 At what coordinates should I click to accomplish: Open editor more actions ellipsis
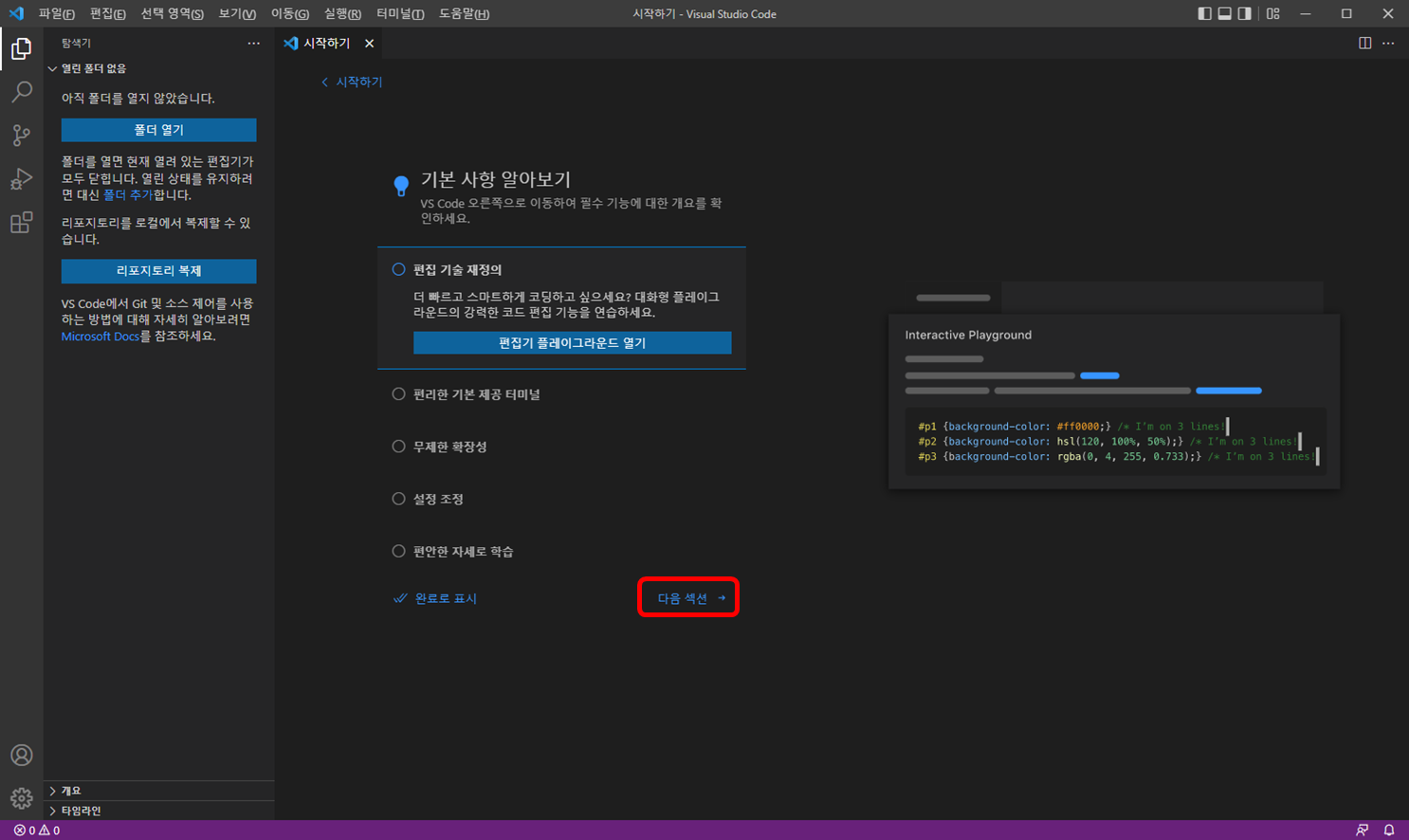click(x=1388, y=43)
